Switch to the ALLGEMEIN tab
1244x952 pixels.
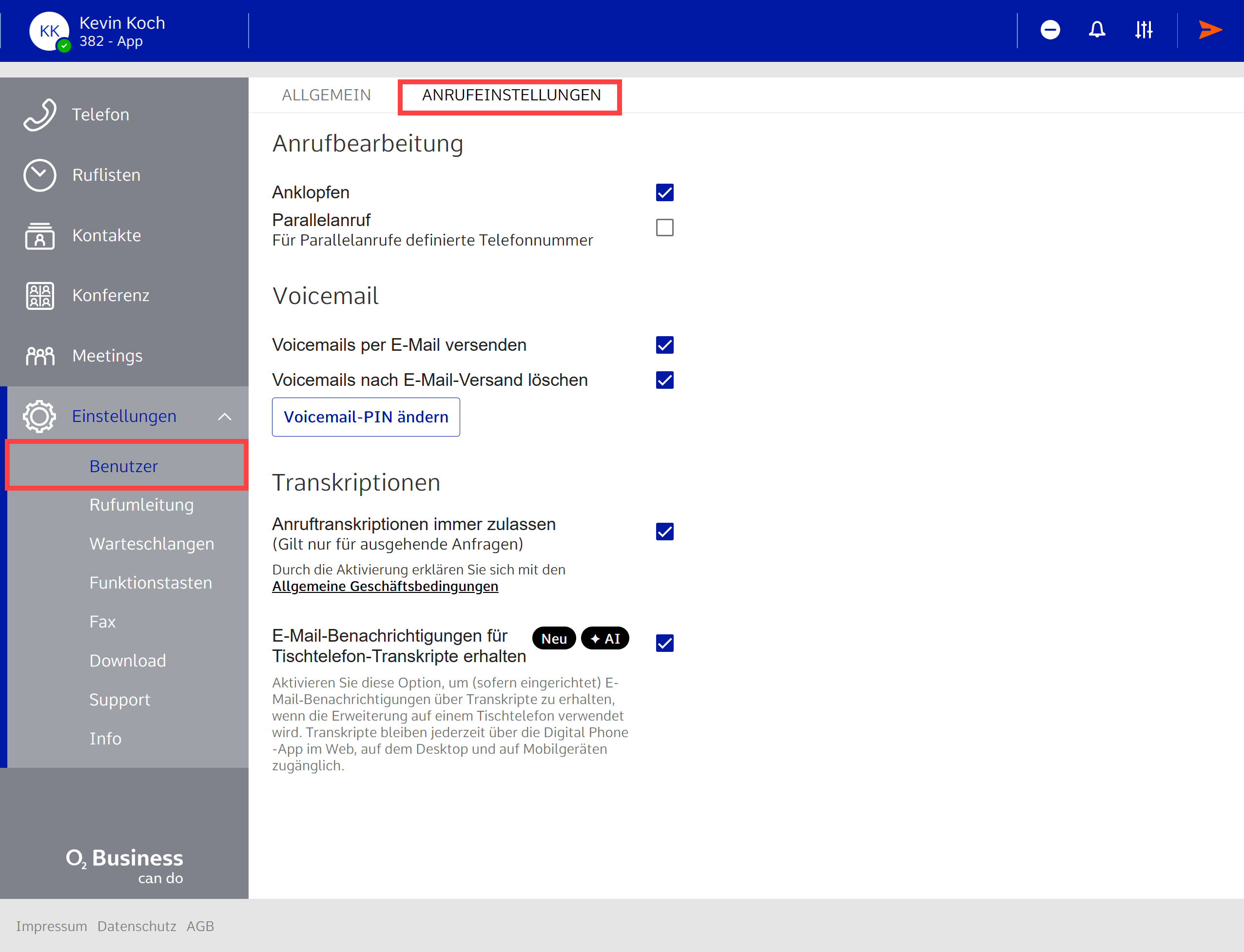[327, 95]
